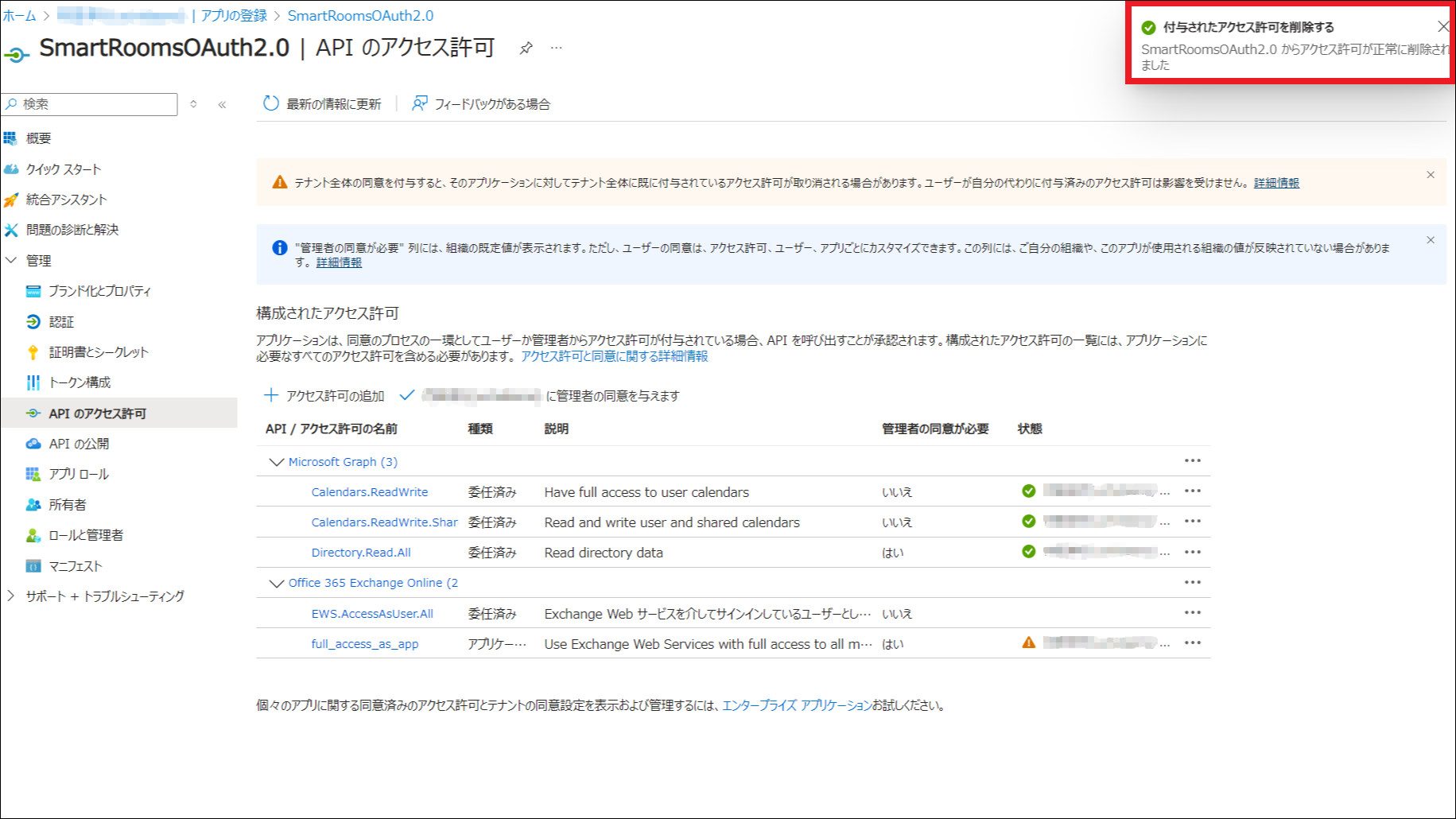Dismiss the blue admin consent info banner
Screen dimensions: 1456x819
[x=1430, y=240]
